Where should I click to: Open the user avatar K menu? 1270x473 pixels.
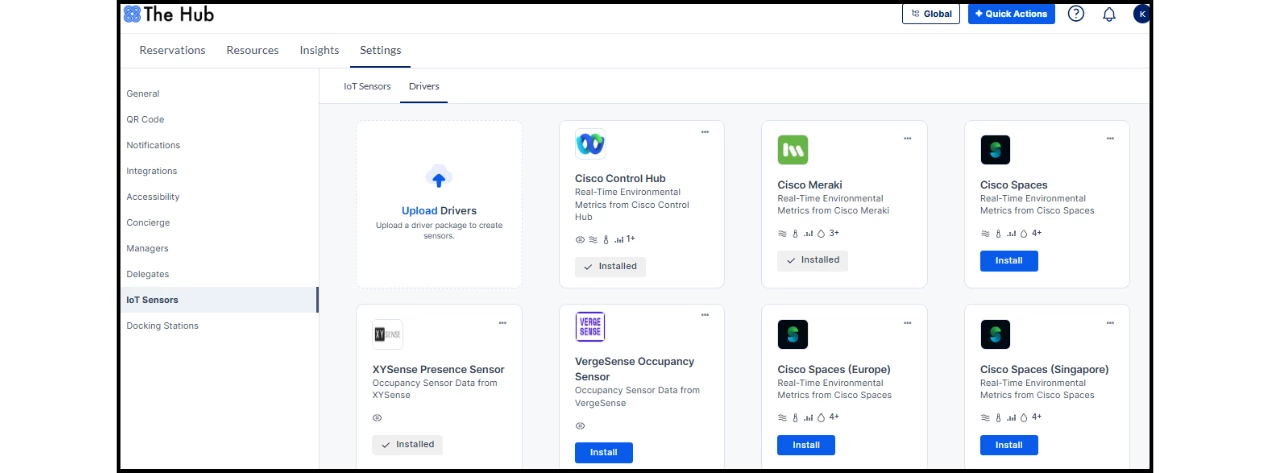(1141, 14)
